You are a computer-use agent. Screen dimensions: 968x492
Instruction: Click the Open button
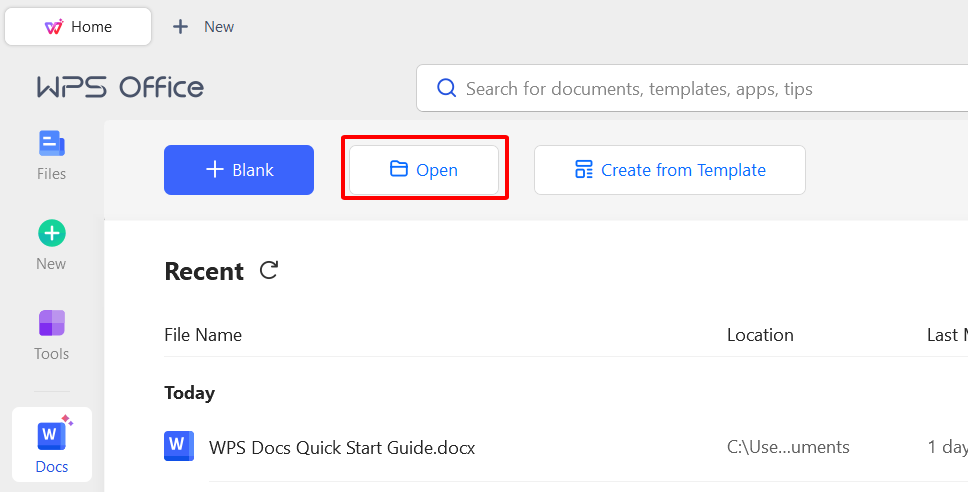coord(424,170)
